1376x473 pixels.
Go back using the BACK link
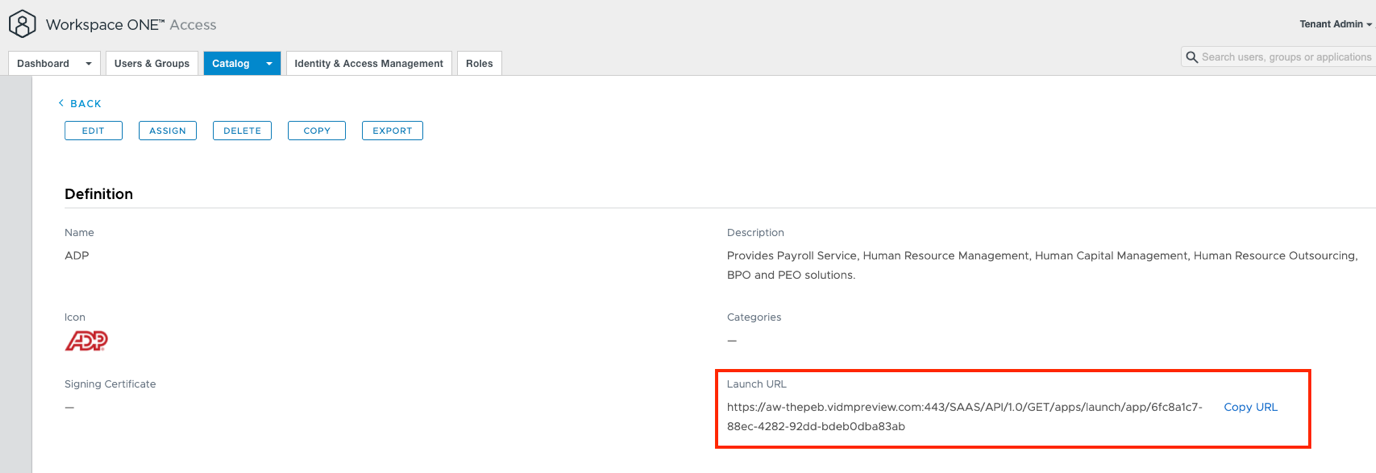(x=80, y=104)
